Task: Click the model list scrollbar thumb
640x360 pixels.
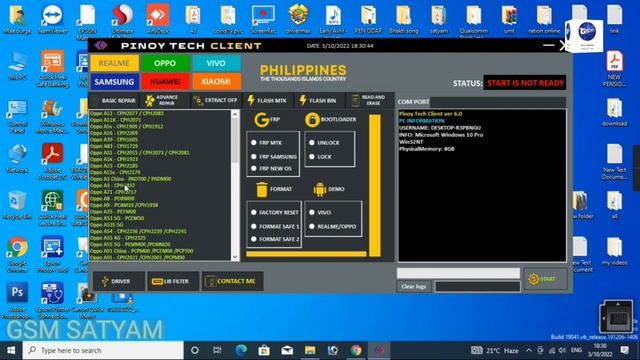Action: (235, 140)
